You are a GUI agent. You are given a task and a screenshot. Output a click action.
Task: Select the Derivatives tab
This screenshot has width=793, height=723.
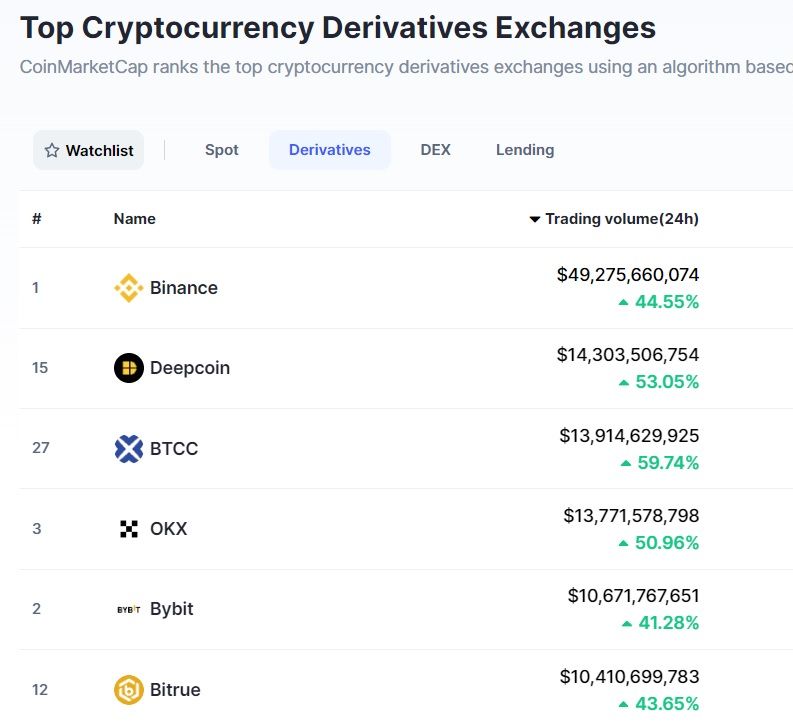tap(330, 150)
